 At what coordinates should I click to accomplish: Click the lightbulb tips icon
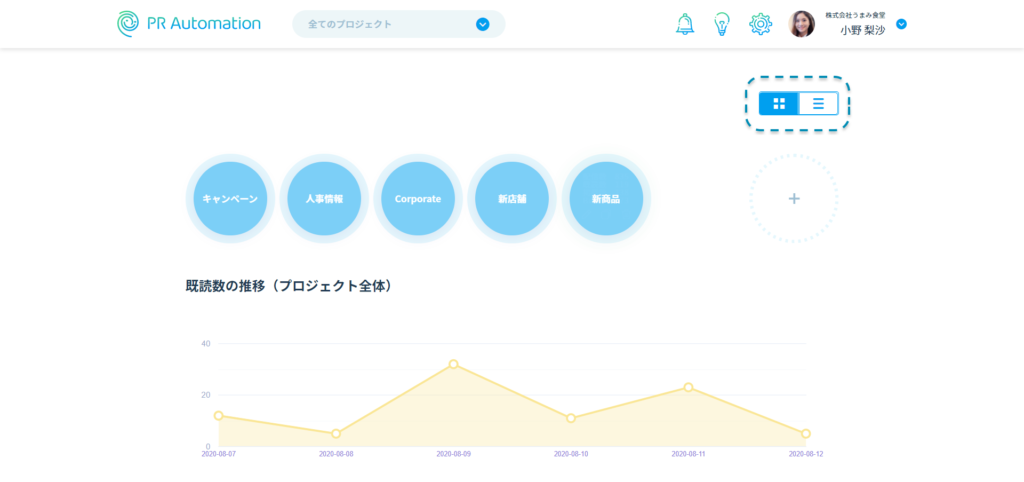click(x=722, y=24)
